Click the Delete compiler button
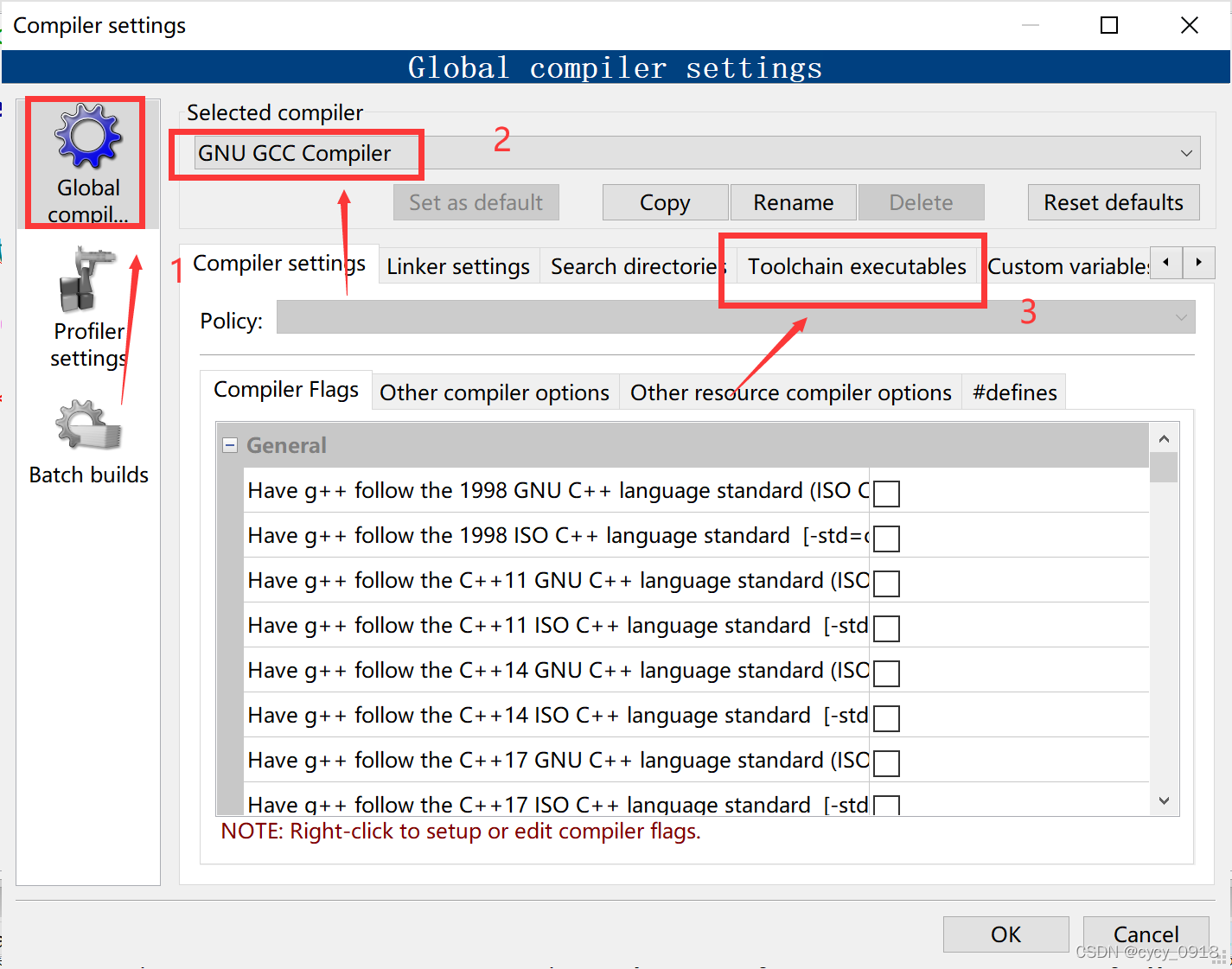 coord(922,202)
